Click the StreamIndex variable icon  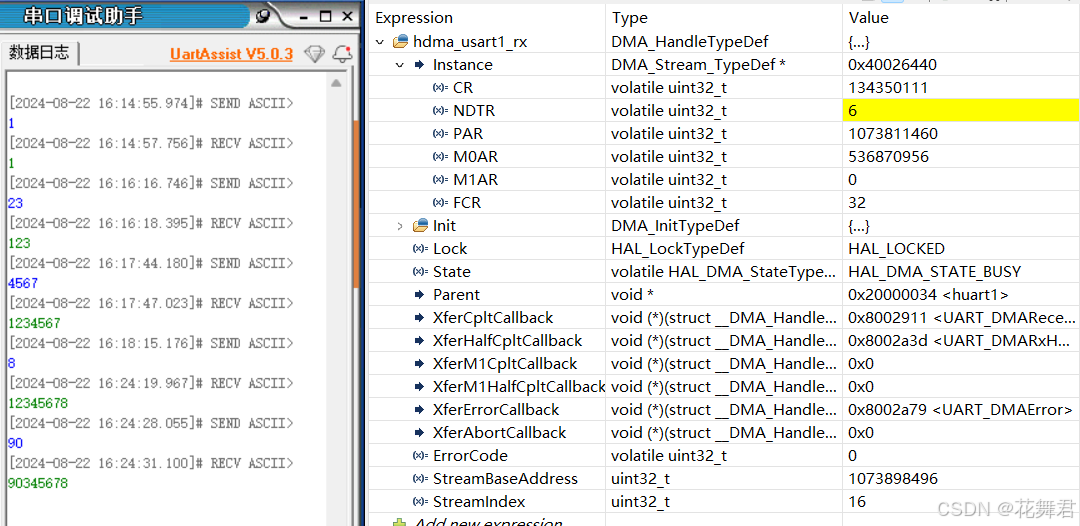click(x=420, y=501)
